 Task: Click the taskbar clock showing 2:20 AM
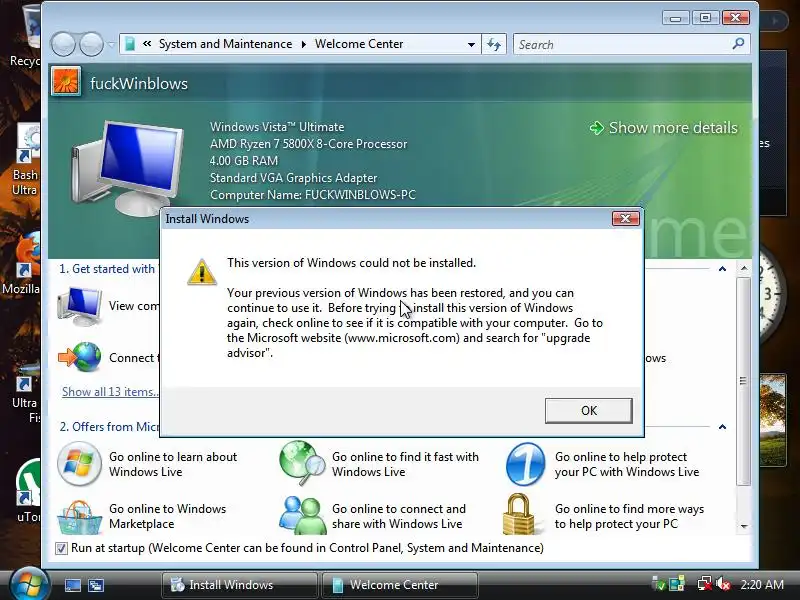pyautogui.click(x=762, y=585)
